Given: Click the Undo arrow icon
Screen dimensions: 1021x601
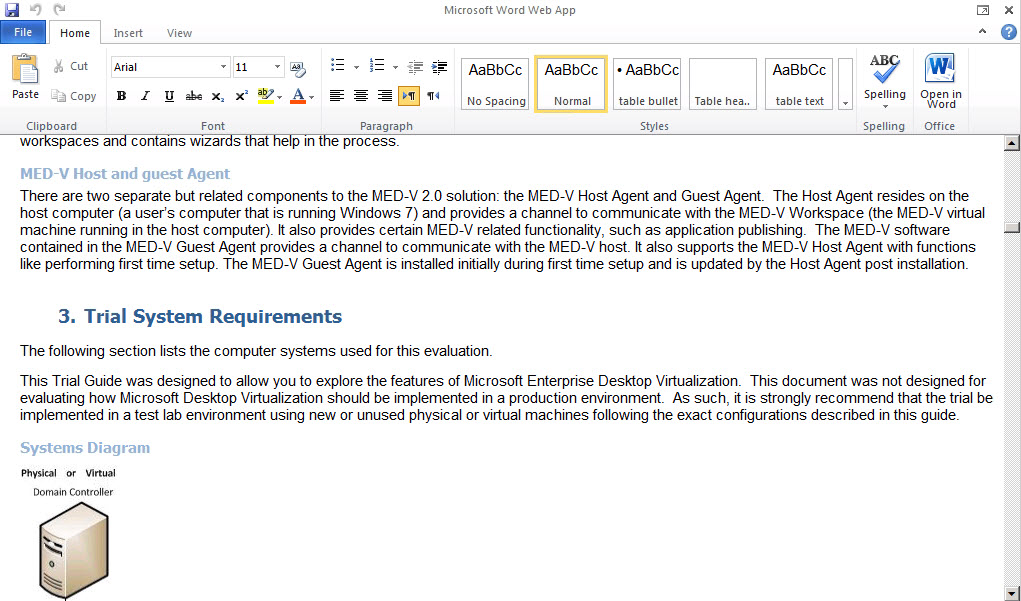Looking at the screenshot, I should [35, 10].
